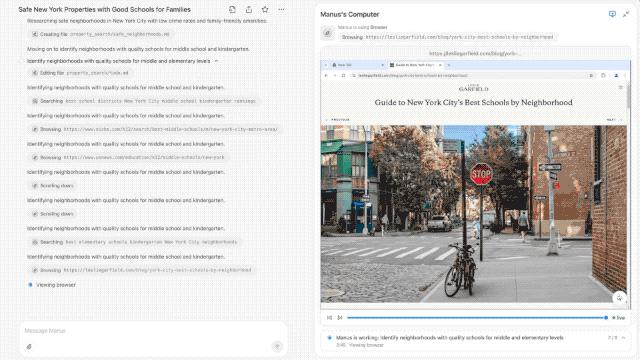Screen dimensions: 640x360
Task: Click the share icon beside task title
Action: coord(249,9)
